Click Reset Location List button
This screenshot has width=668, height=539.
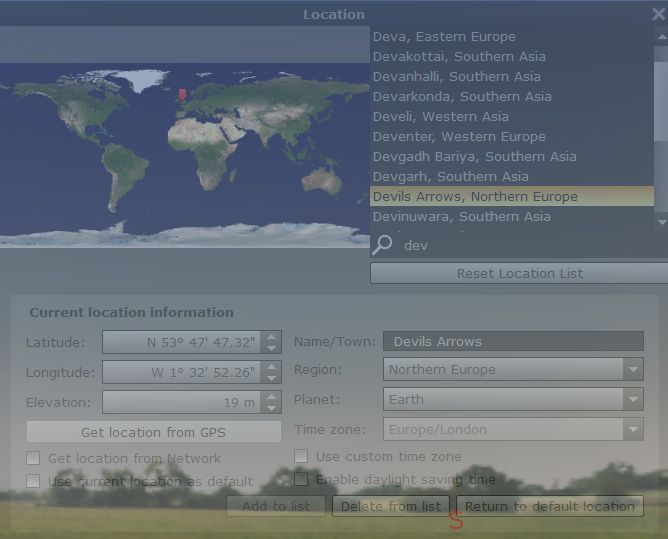click(x=519, y=273)
